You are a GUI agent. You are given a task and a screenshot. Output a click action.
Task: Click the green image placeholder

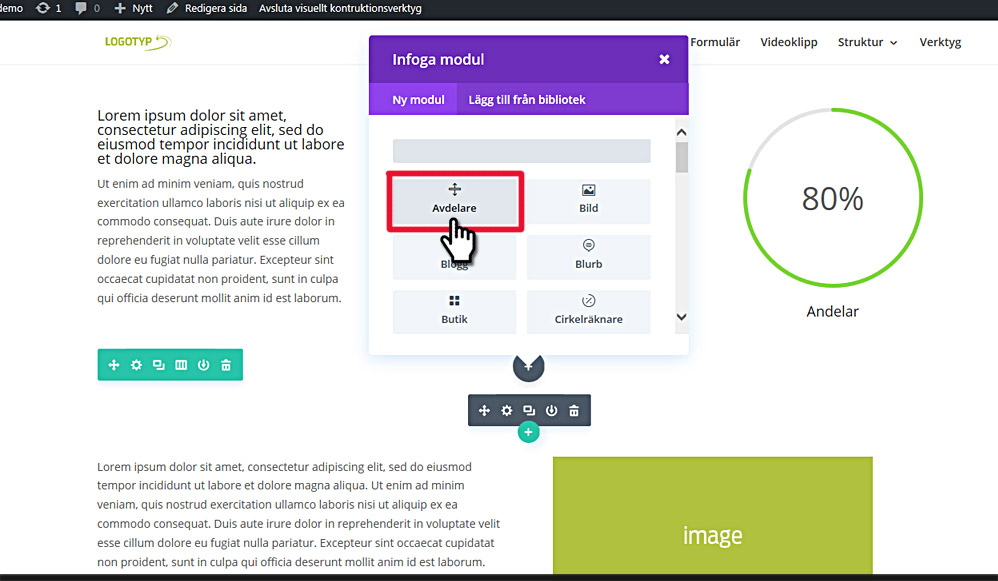point(712,515)
